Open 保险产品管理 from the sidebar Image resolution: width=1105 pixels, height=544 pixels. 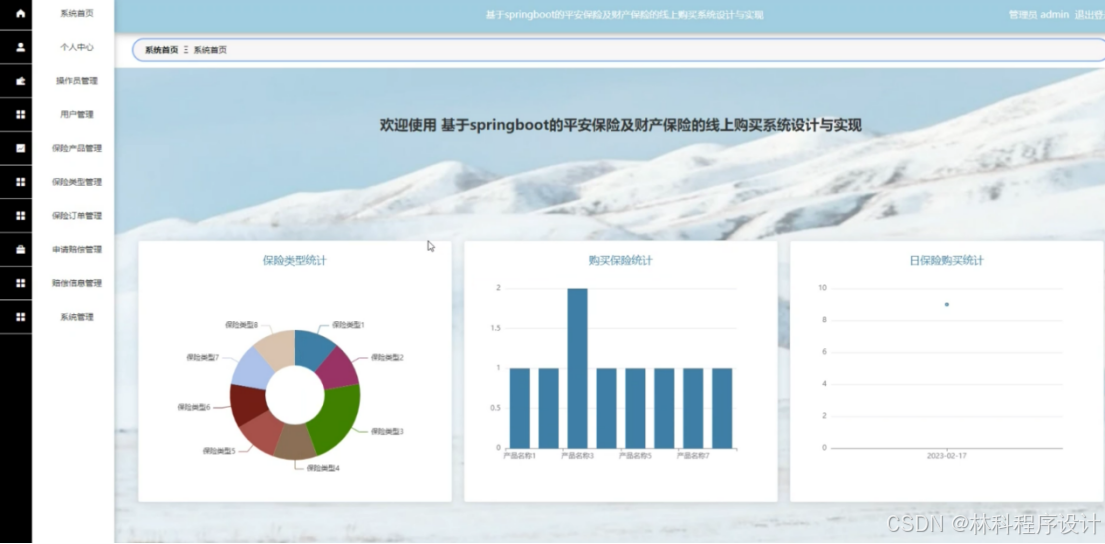click(76, 148)
